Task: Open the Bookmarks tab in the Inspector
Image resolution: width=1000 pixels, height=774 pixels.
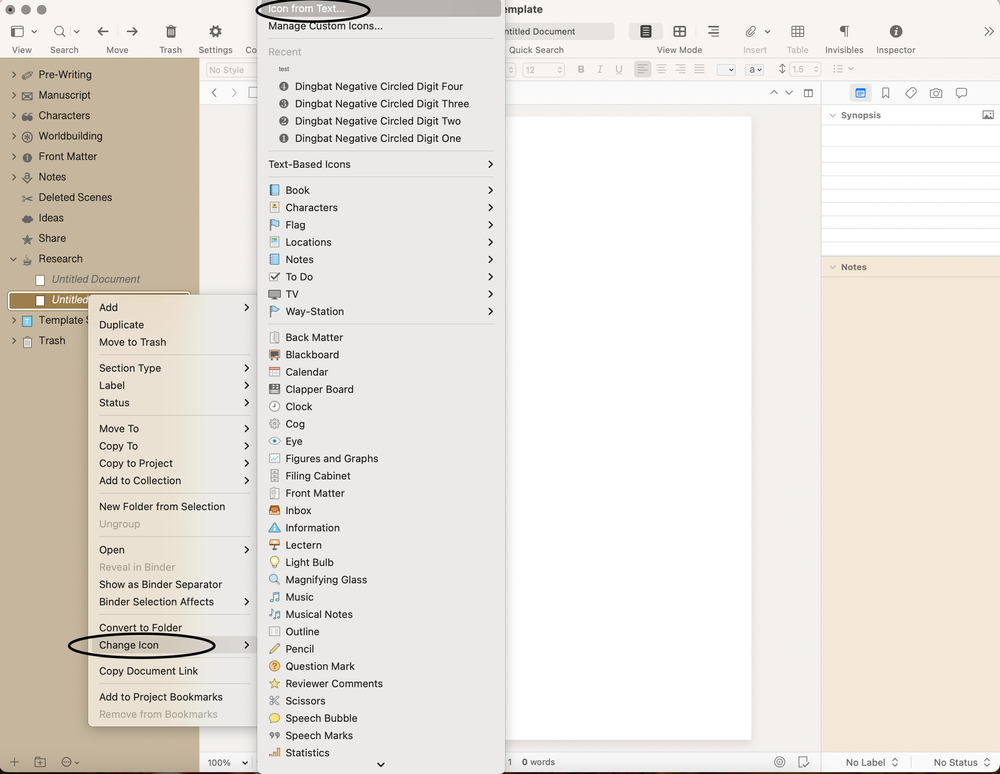Action: pos(886,91)
